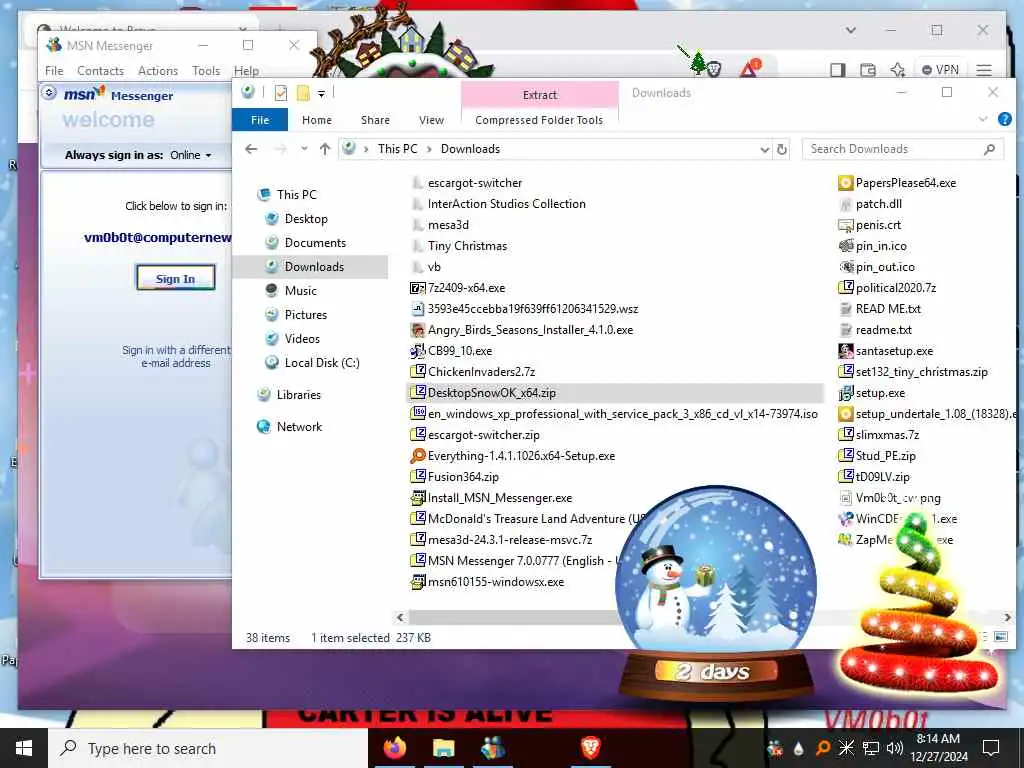Open the Brave tab search chevron
This screenshot has width=1024, height=768.
tap(850, 30)
